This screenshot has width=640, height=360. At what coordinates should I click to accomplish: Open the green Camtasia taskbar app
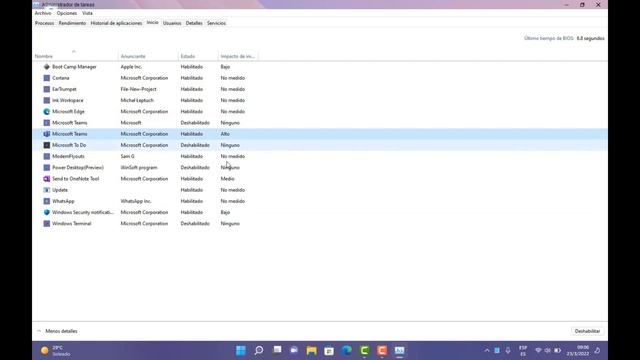364,351
